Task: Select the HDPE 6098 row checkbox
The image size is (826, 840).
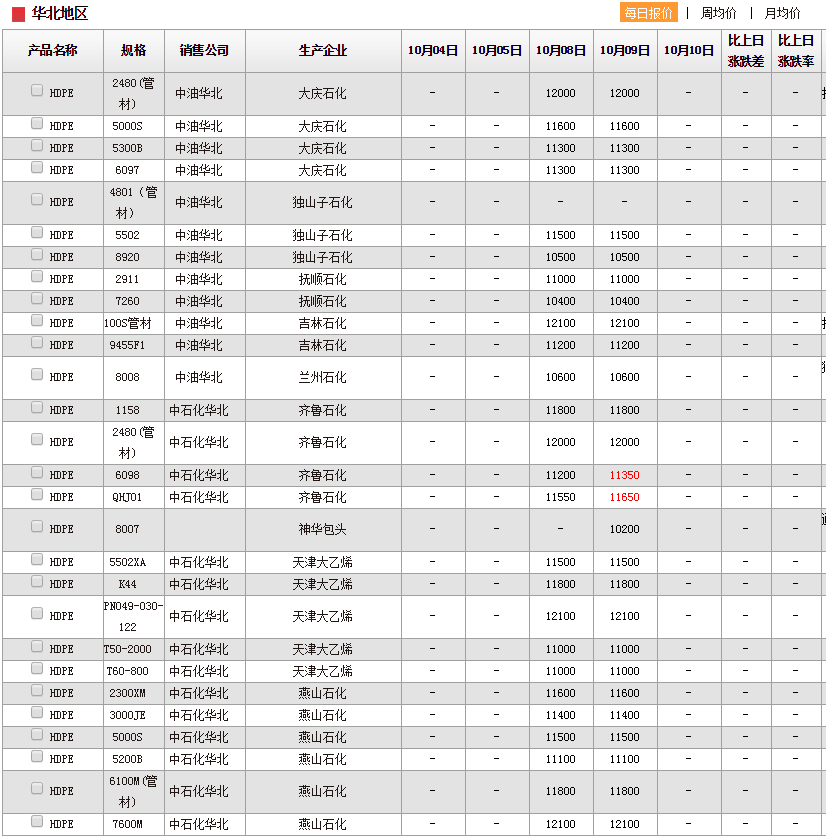Action: tap(37, 472)
